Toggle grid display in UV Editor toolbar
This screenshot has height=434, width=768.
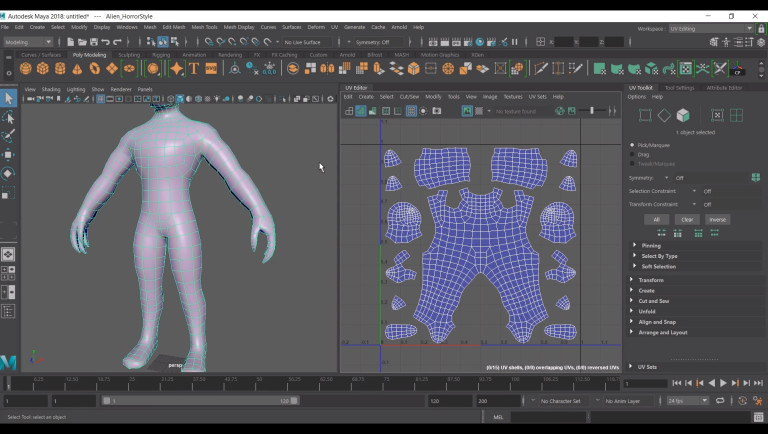[411, 111]
